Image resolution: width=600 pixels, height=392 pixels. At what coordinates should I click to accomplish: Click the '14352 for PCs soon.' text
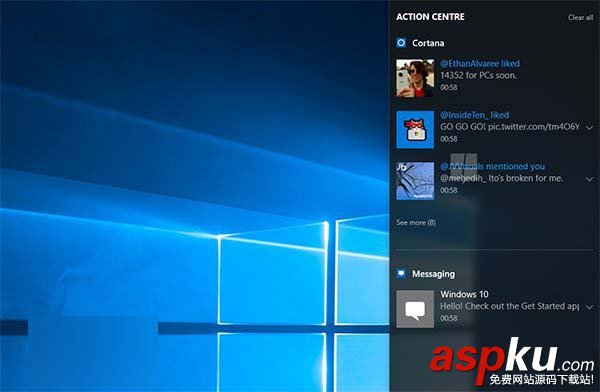pyautogui.click(x=478, y=75)
